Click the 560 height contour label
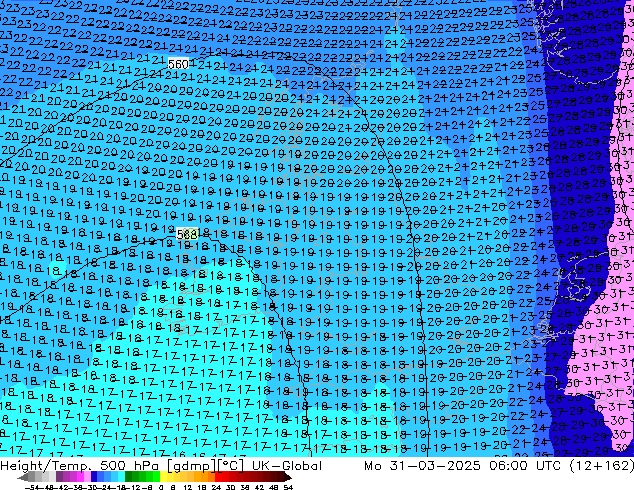634x490 pixels. pyautogui.click(x=178, y=64)
